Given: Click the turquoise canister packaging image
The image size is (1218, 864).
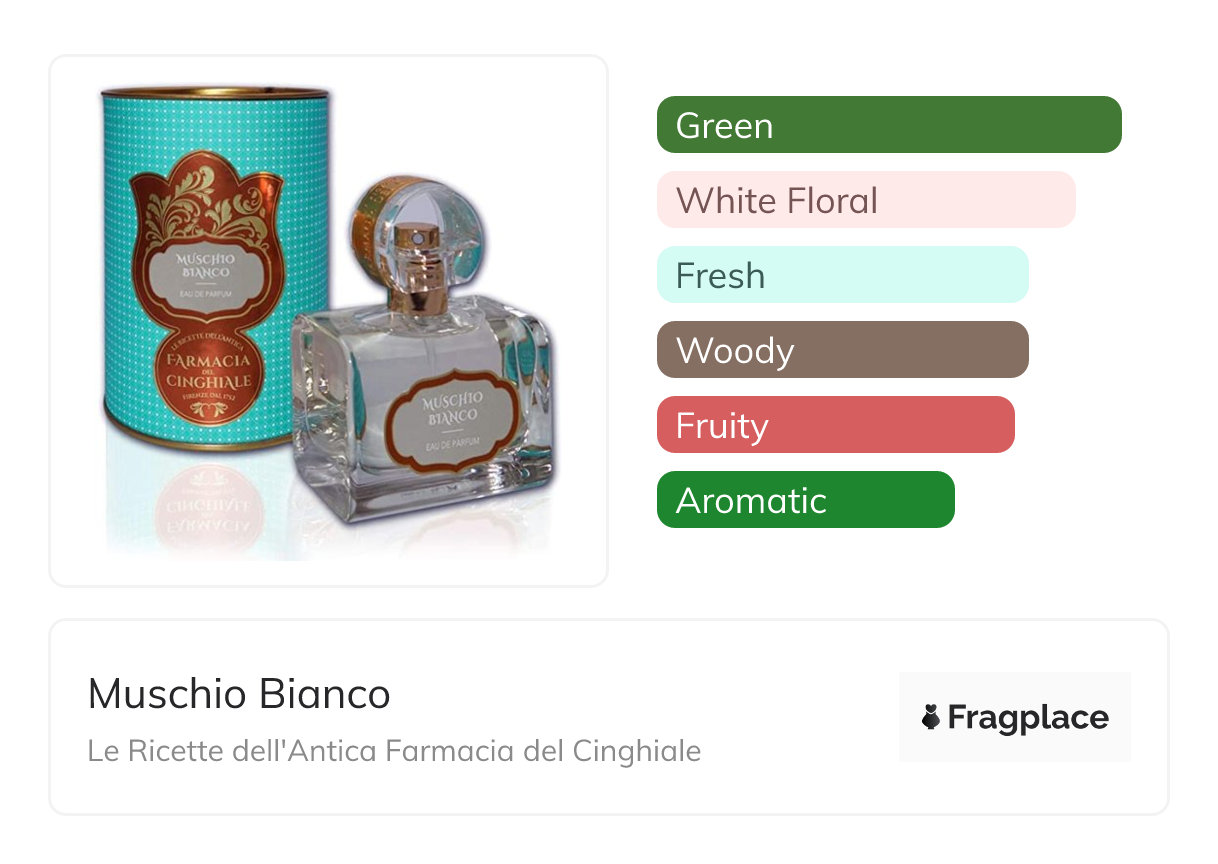Looking at the screenshot, I should [217, 270].
